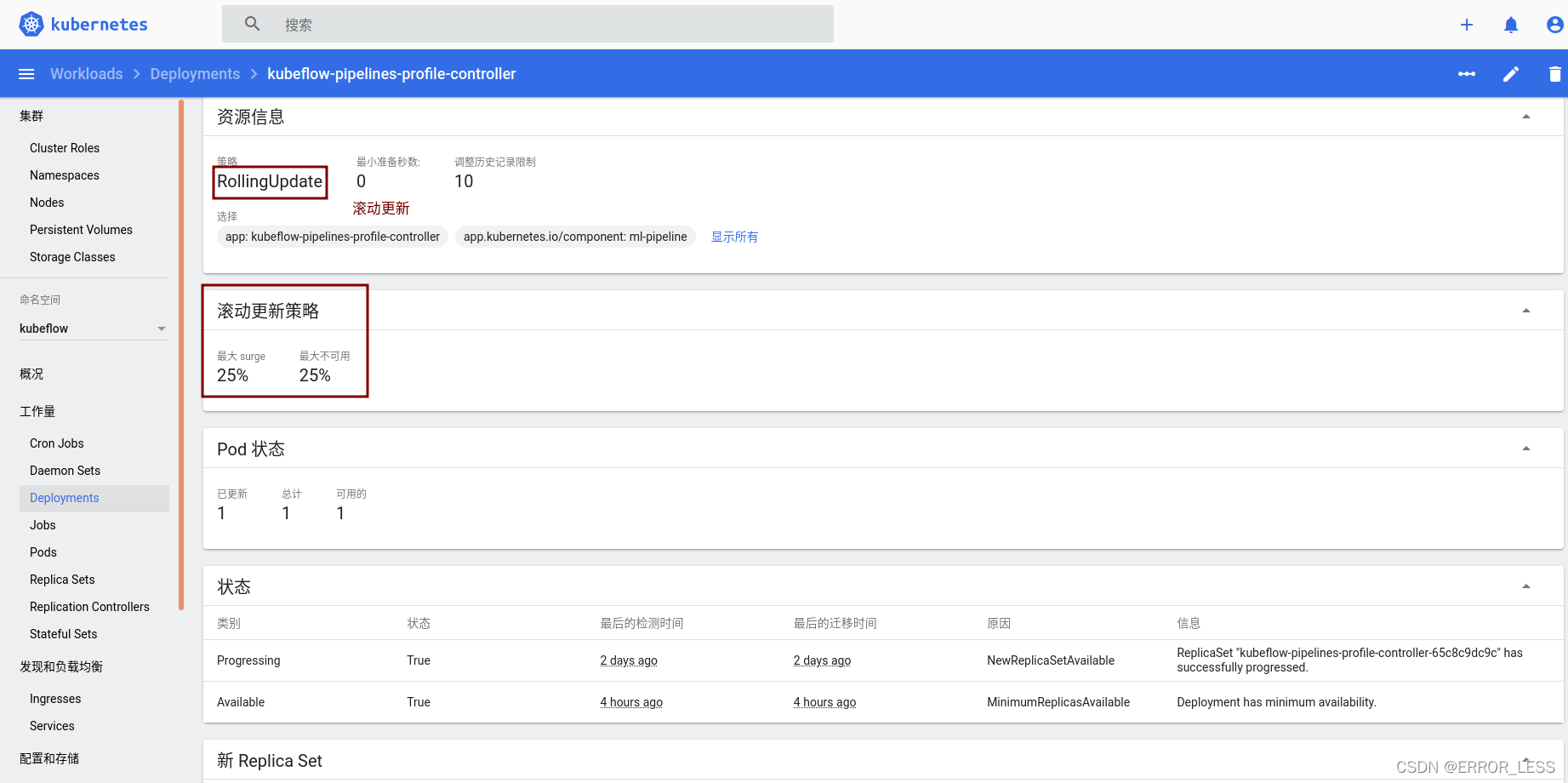Collapse the 状态 conditions card
Screen dimensions: 1568x783
point(1526,586)
